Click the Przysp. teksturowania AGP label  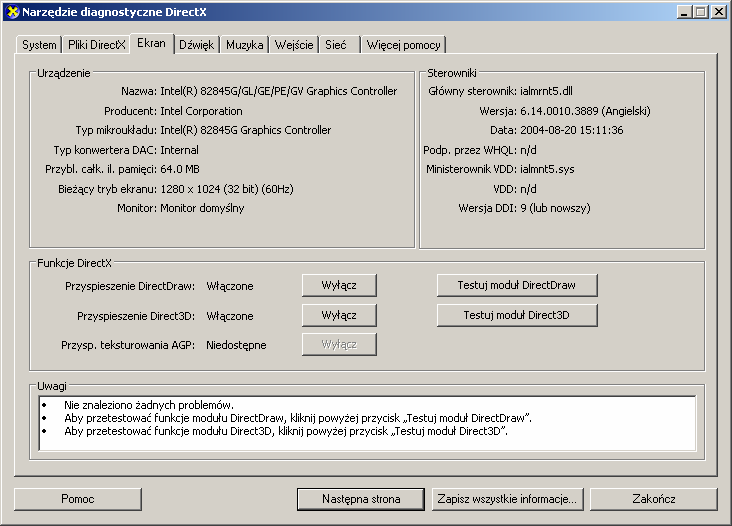(128, 345)
